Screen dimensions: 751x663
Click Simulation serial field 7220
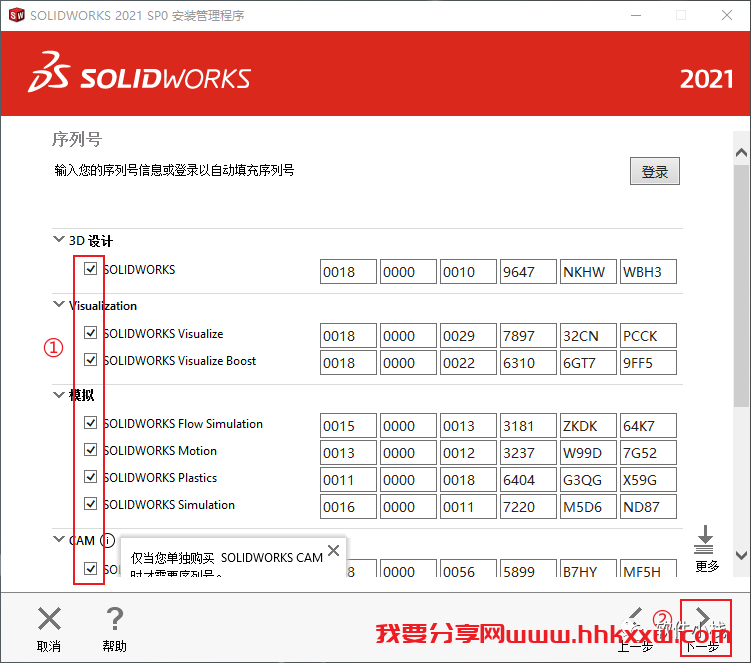pos(528,506)
